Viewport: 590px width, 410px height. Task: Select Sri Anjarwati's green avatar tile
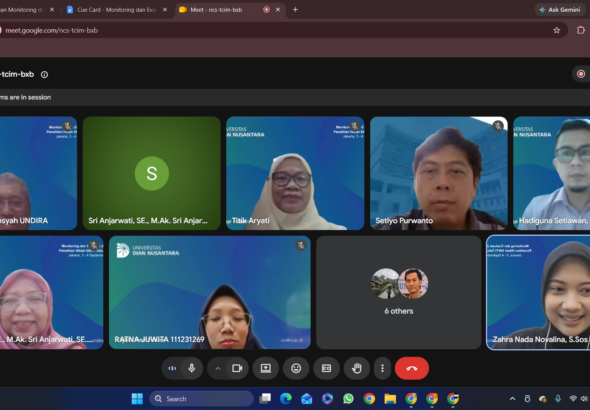tap(152, 173)
